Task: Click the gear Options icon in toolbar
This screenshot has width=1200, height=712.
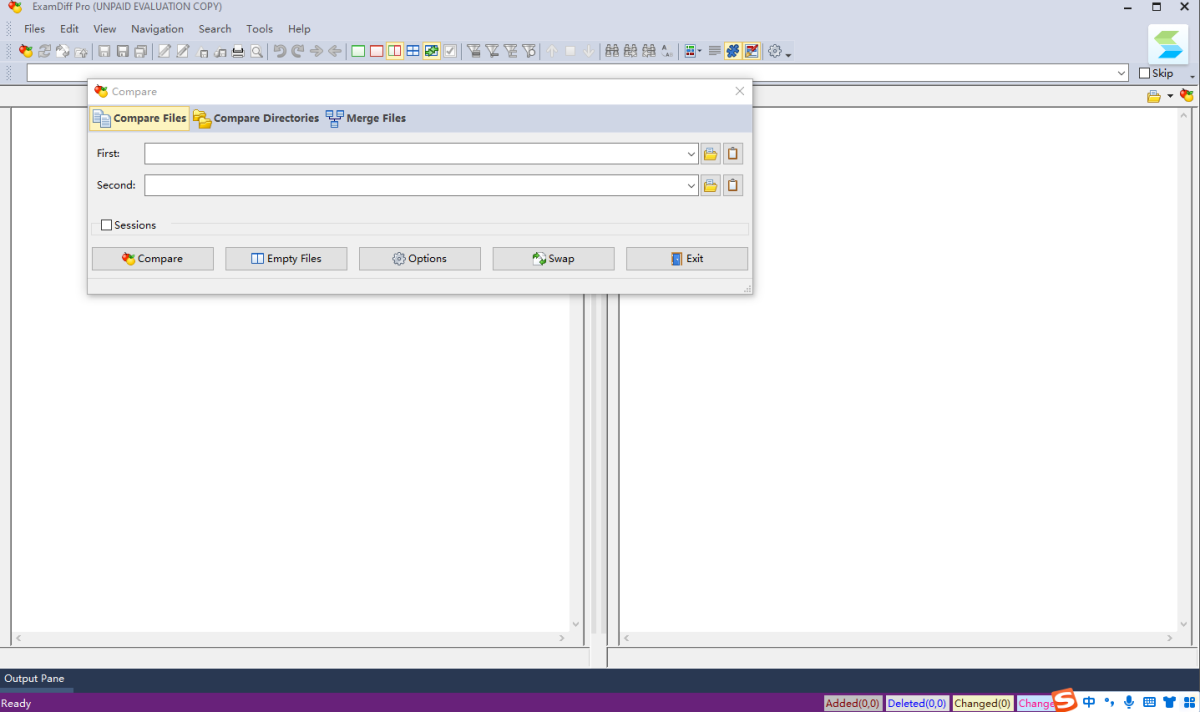Action: click(775, 51)
